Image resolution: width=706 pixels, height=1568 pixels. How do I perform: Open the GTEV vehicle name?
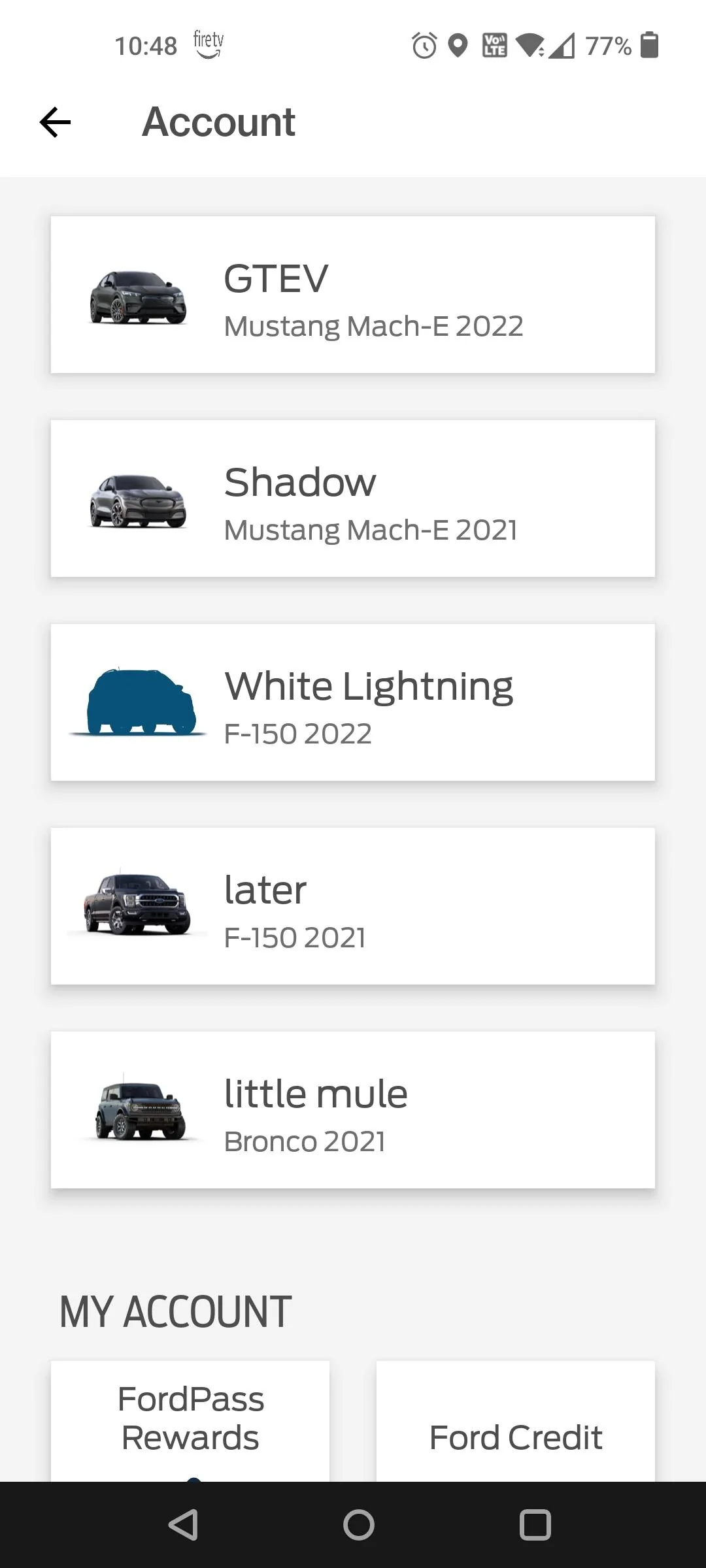pos(276,279)
